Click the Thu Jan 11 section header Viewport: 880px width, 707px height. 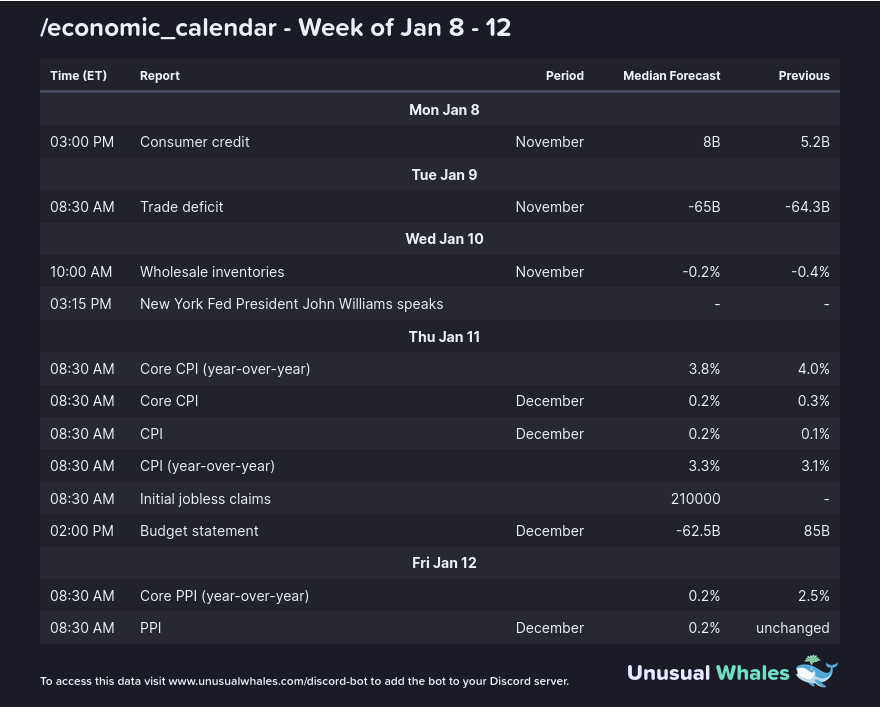point(444,337)
